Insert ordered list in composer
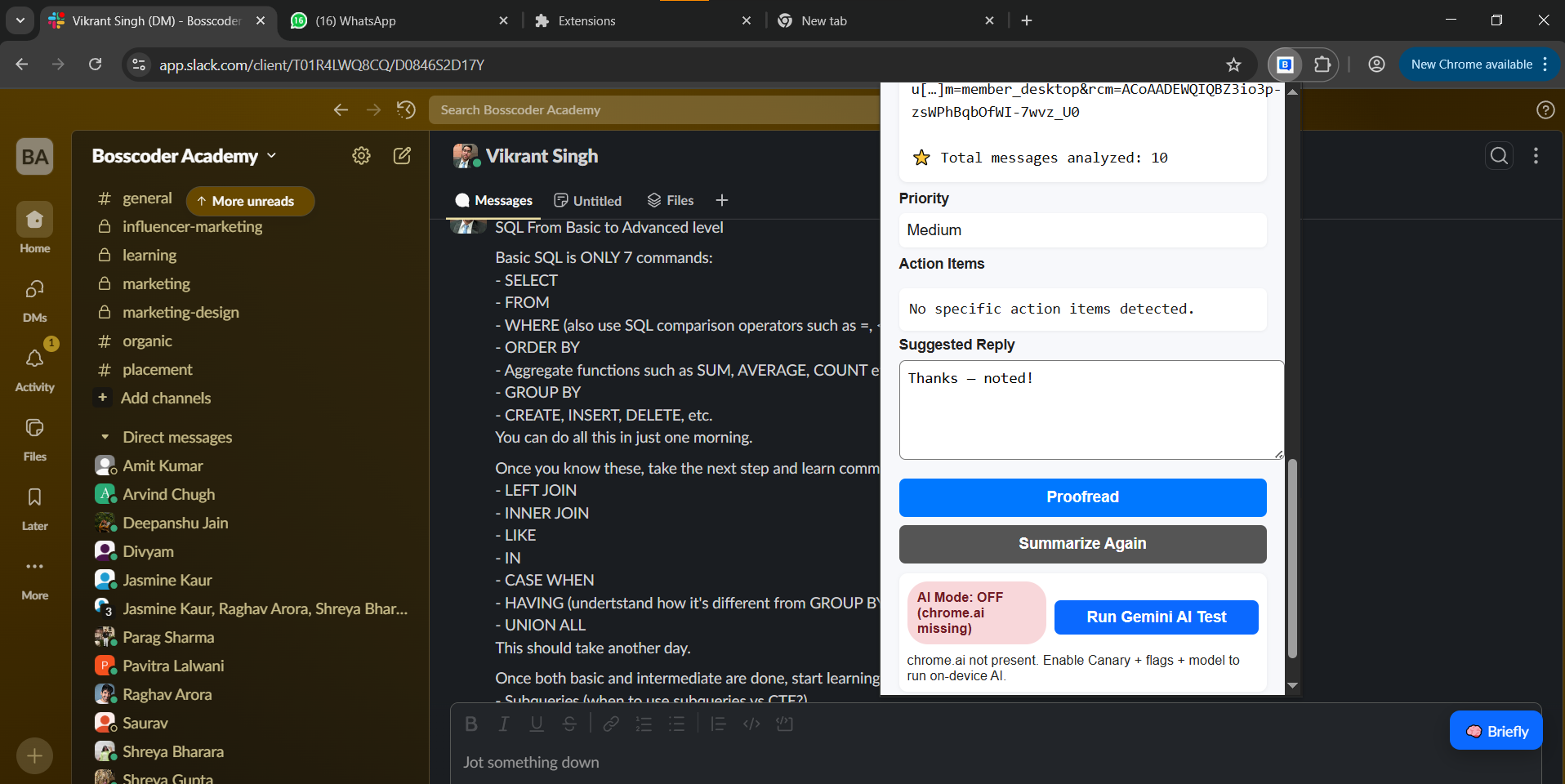 pos(644,724)
